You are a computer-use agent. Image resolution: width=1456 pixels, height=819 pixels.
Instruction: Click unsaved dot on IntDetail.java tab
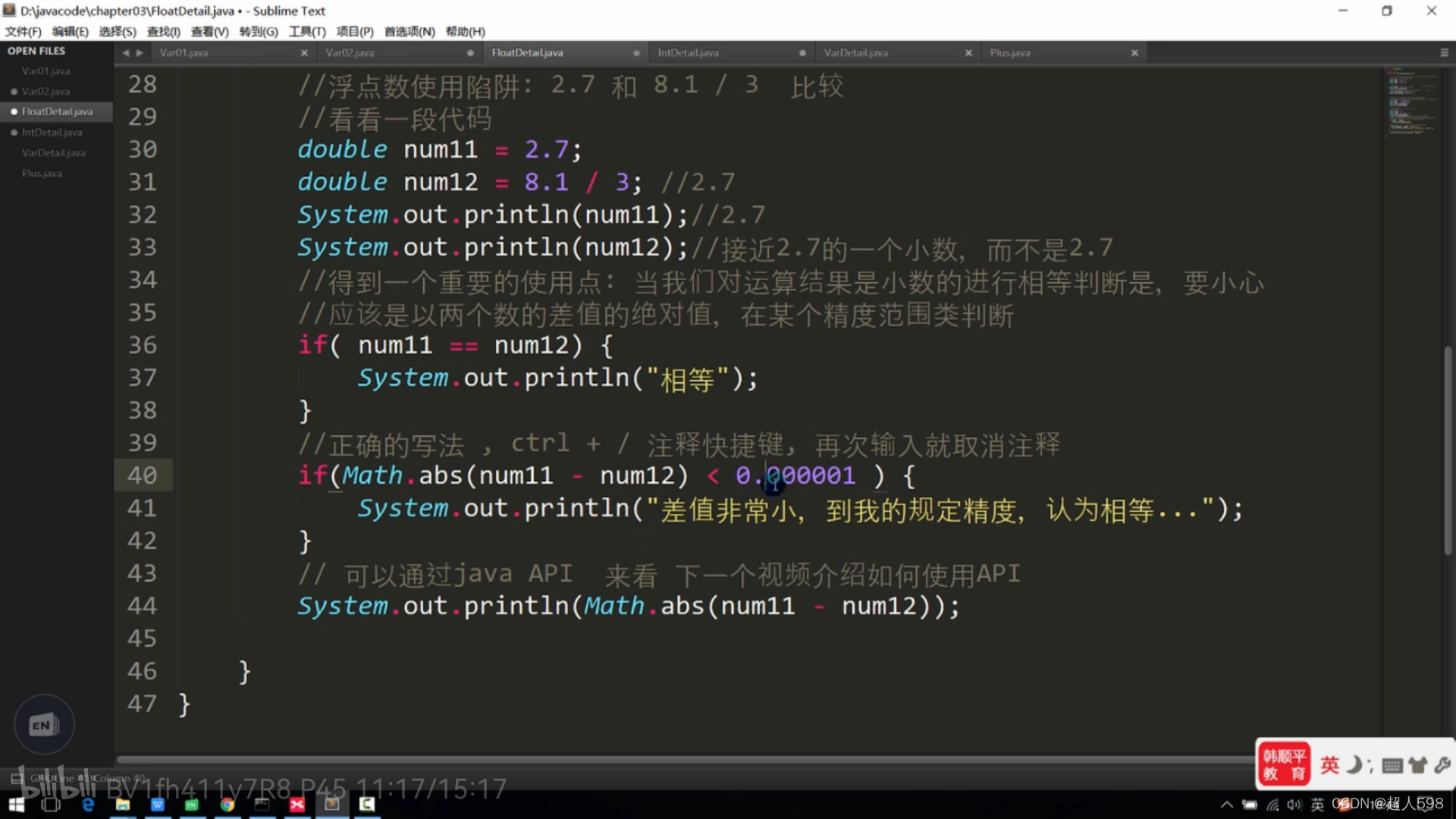(x=802, y=53)
